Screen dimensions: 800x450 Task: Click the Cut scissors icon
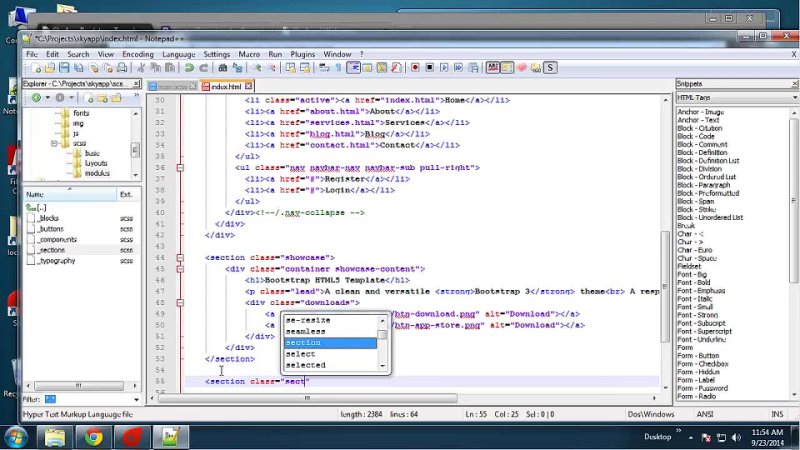coord(141,68)
